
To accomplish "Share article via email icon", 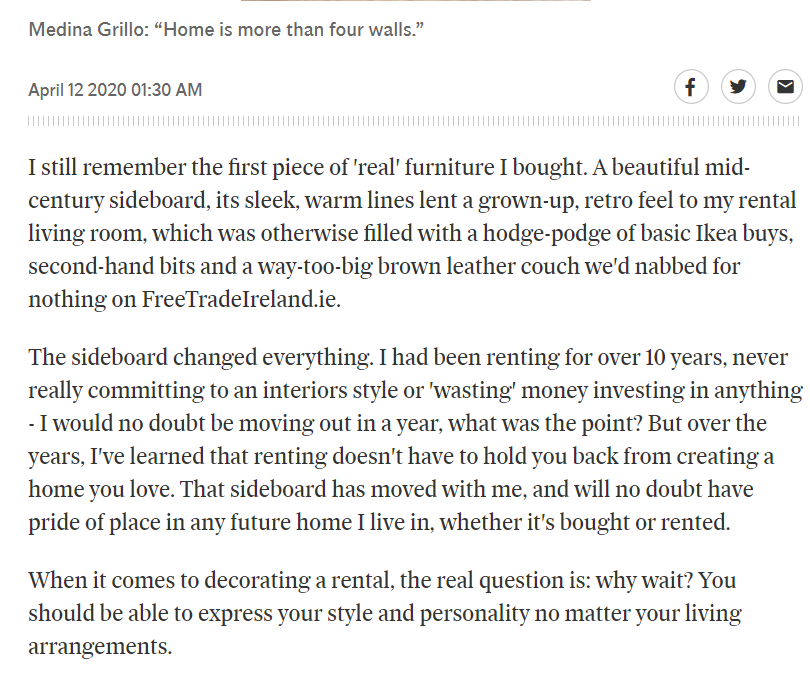I will [x=785, y=87].
